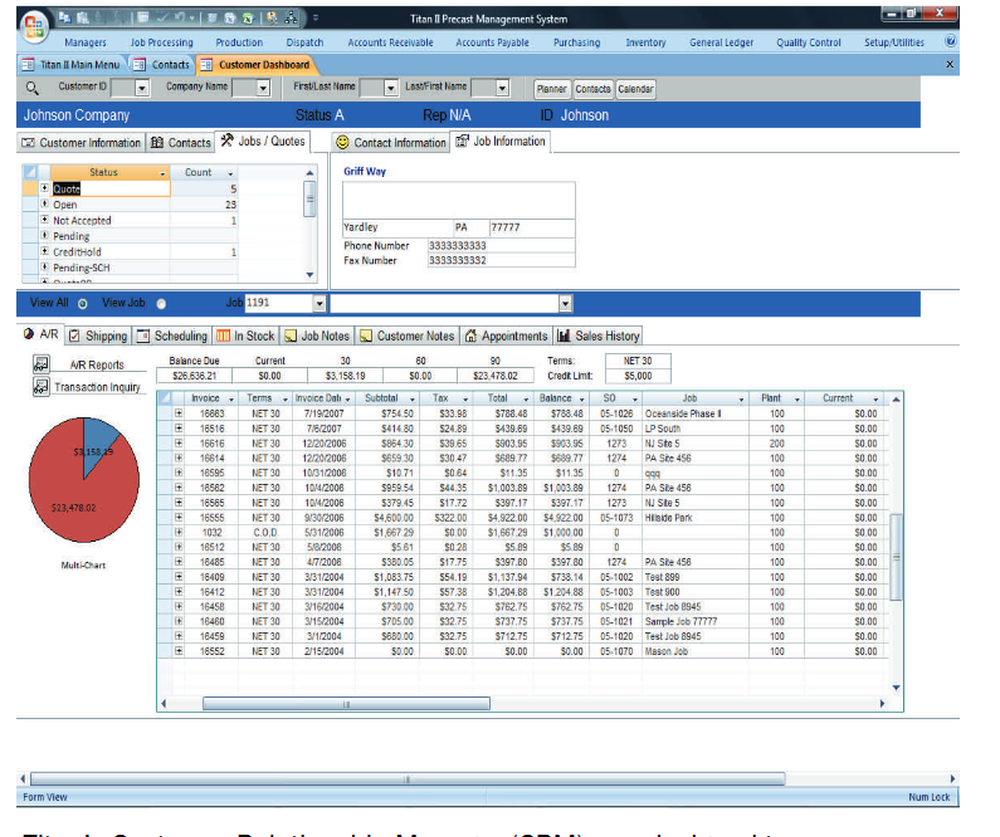Click the Scheduling tab icon
1000x837 pixels.
(143, 336)
